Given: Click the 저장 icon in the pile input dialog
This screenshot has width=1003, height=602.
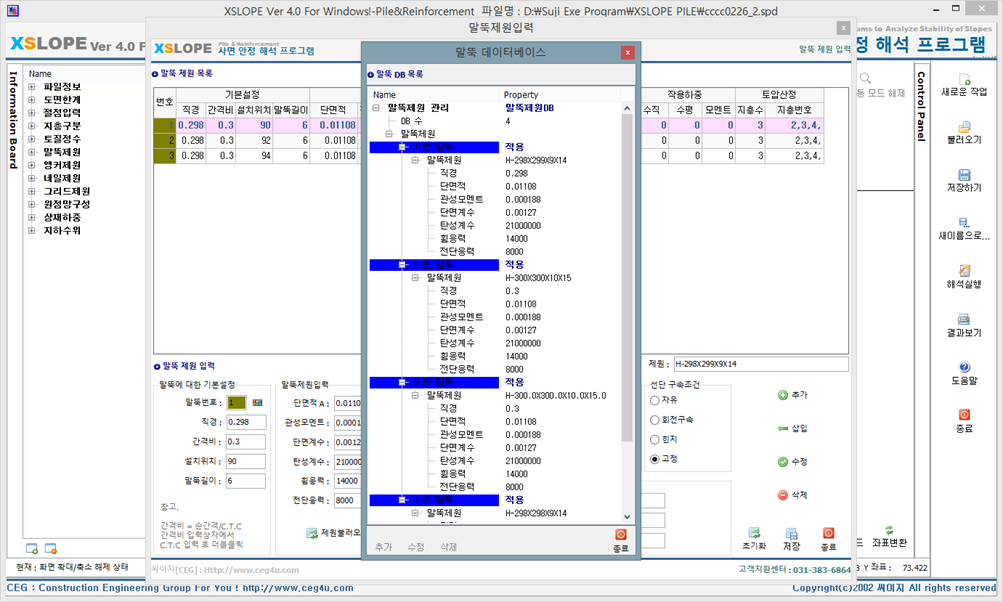Looking at the screenshot, I should (x=791, y=534).
